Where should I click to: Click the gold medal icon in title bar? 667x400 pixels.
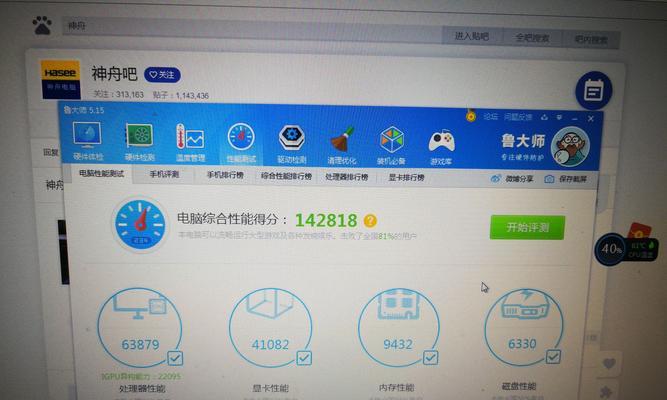tap(470, 116)
